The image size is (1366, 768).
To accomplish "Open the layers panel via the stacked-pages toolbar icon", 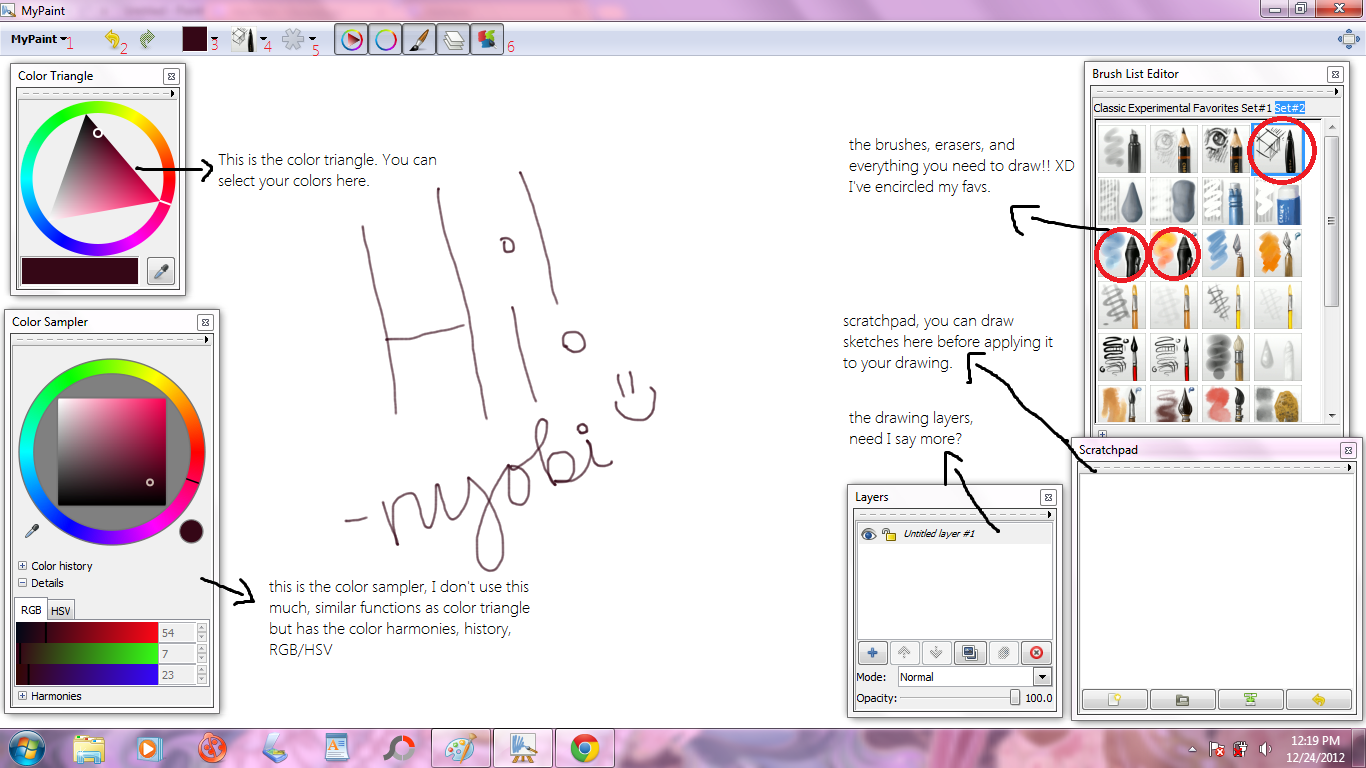I will click(453, 40).
